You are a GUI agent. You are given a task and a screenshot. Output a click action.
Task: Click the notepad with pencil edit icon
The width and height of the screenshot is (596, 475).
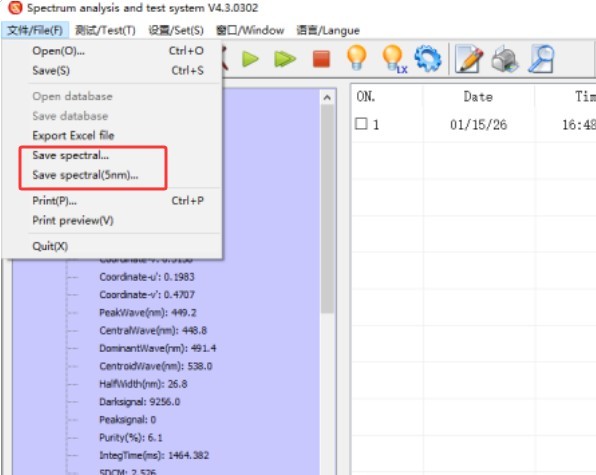click(469, 59)
